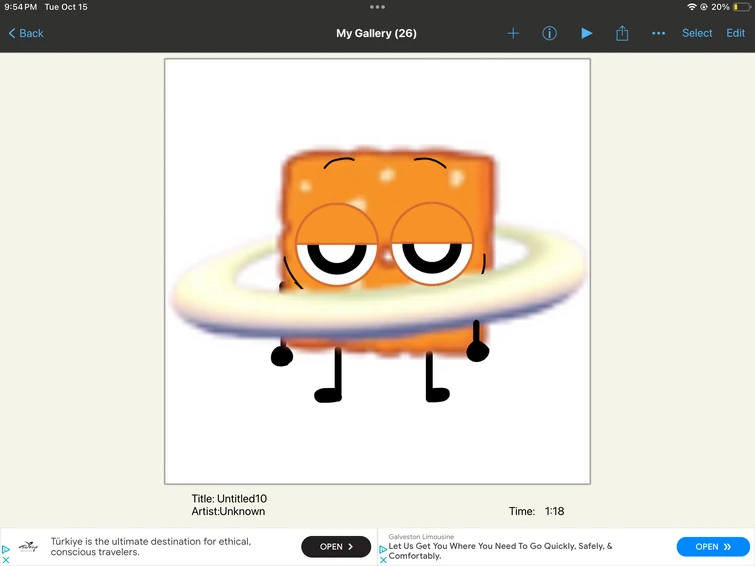
Task: Open the Galveston Limousine ad button
Action: pos(713,547)
